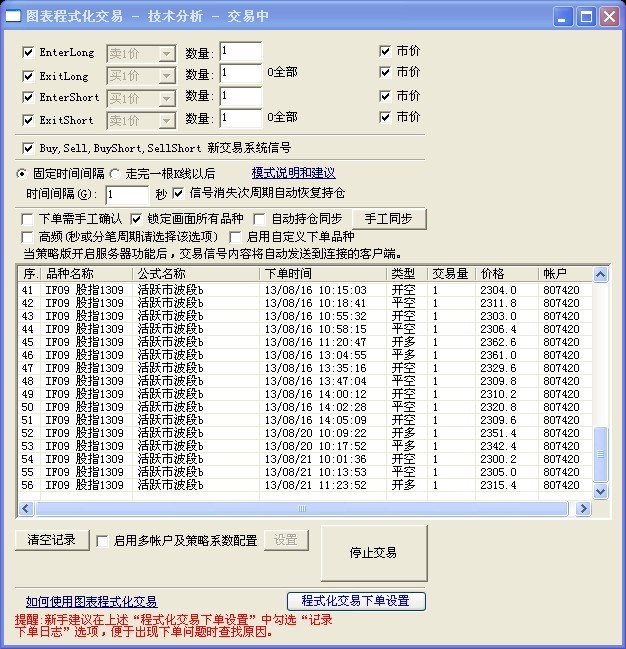Click 清空记录 button
Viewport: 626px width, 649px height.
click(x=52, y=540)
